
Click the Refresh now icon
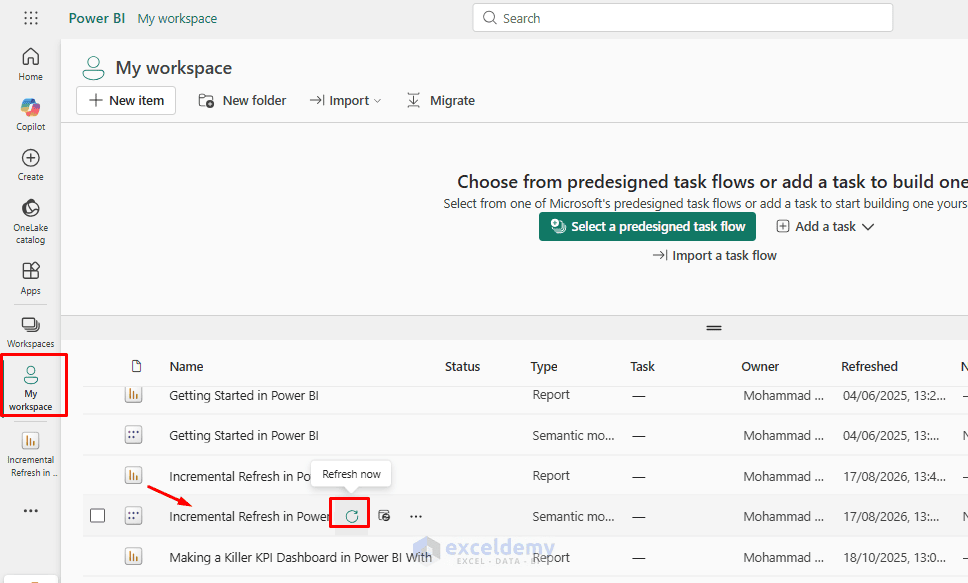point(351,516)
